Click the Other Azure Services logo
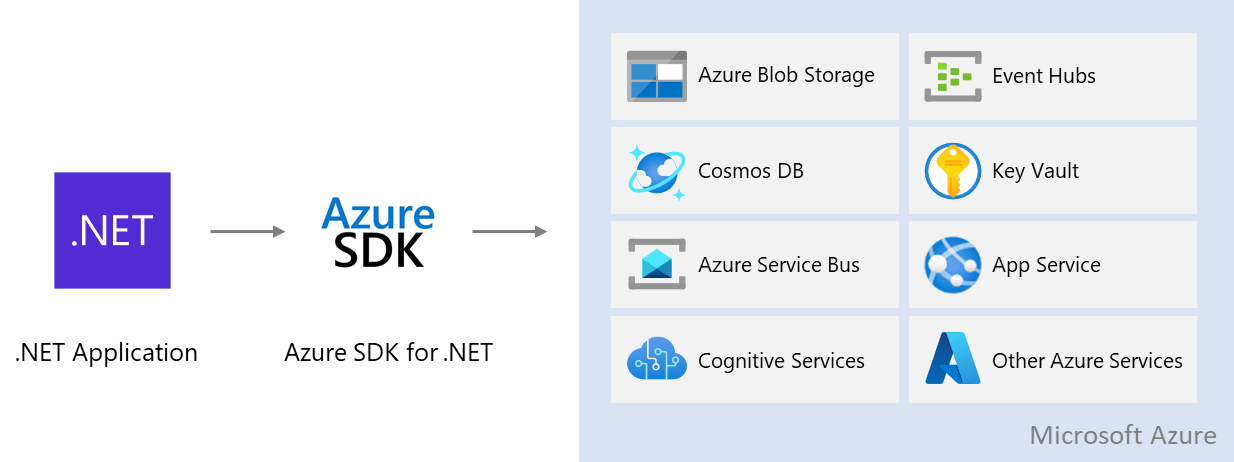The height and width of the screenshot is (462, 1234). (953, 360)
